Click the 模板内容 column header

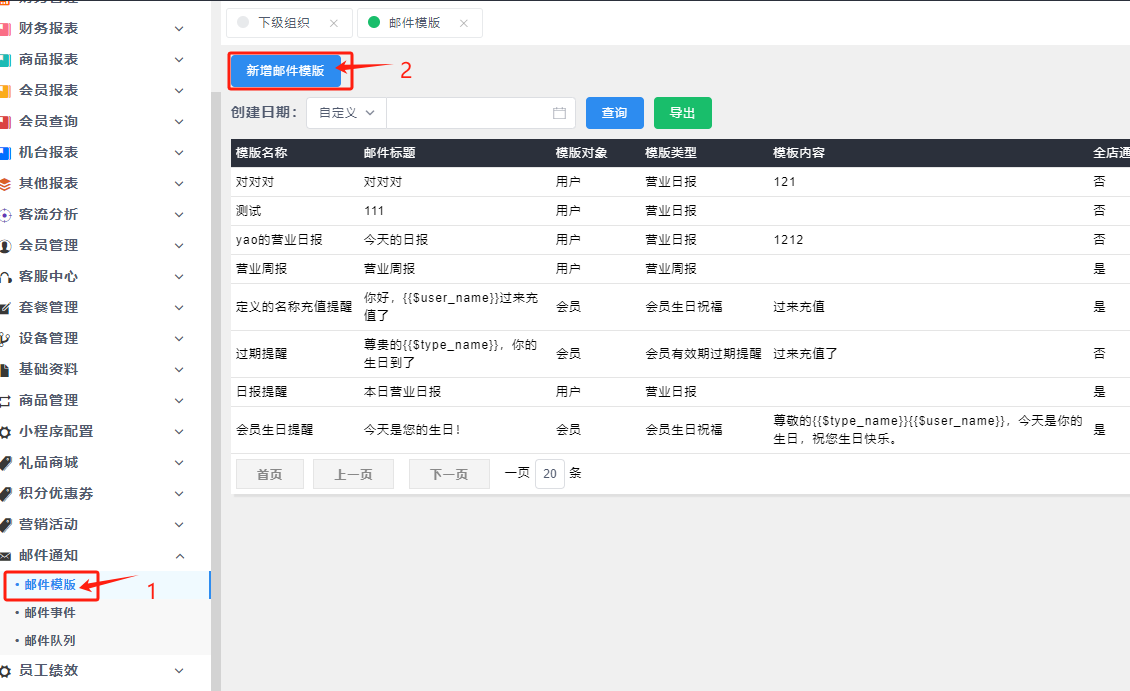799,153
